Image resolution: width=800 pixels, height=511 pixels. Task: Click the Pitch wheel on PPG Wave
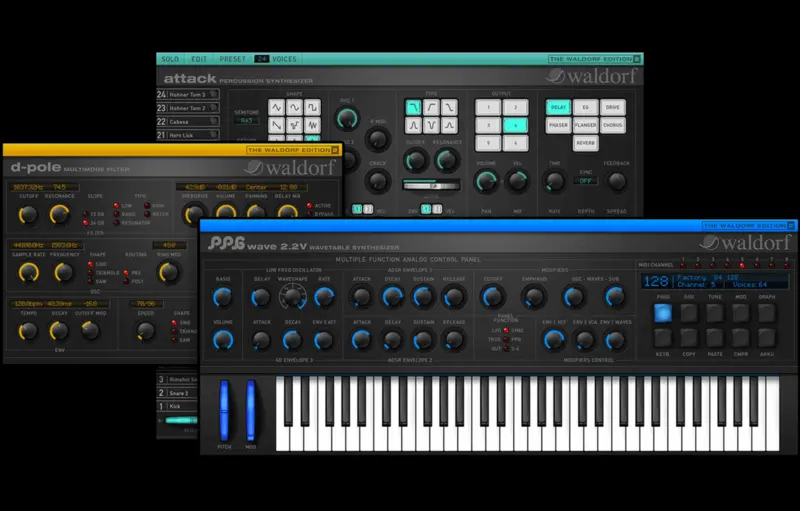tap(224, 411)
